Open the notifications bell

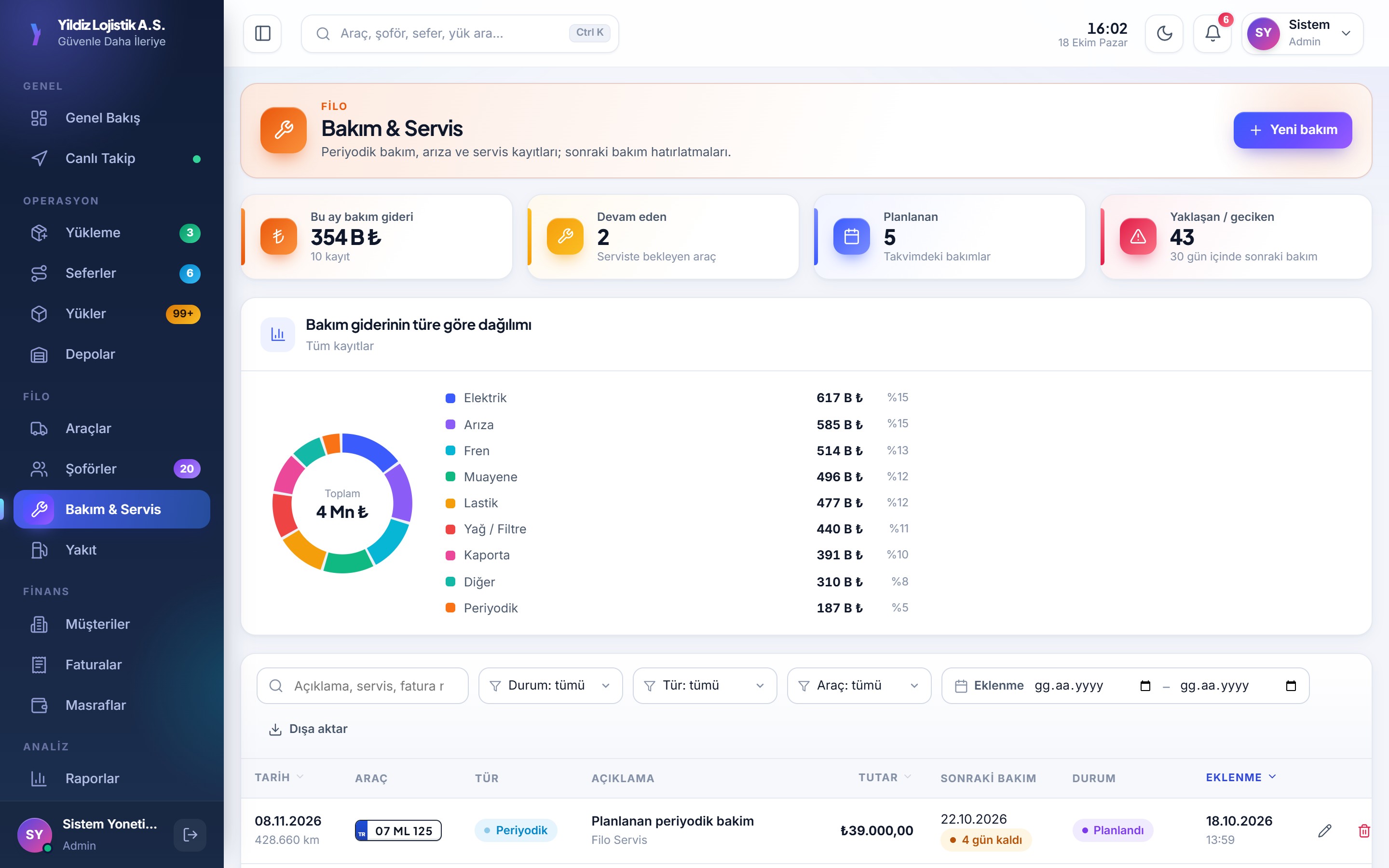coord(1212,33)
